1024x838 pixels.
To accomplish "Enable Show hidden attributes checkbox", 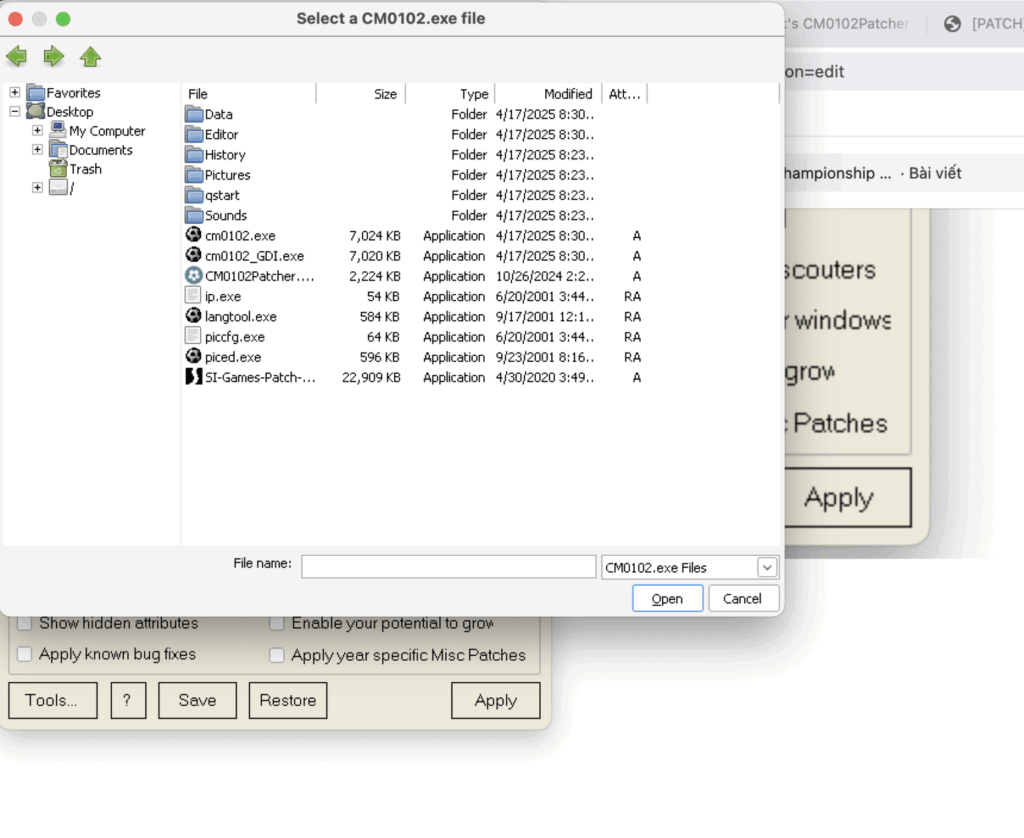I will (x=25, y=623).
